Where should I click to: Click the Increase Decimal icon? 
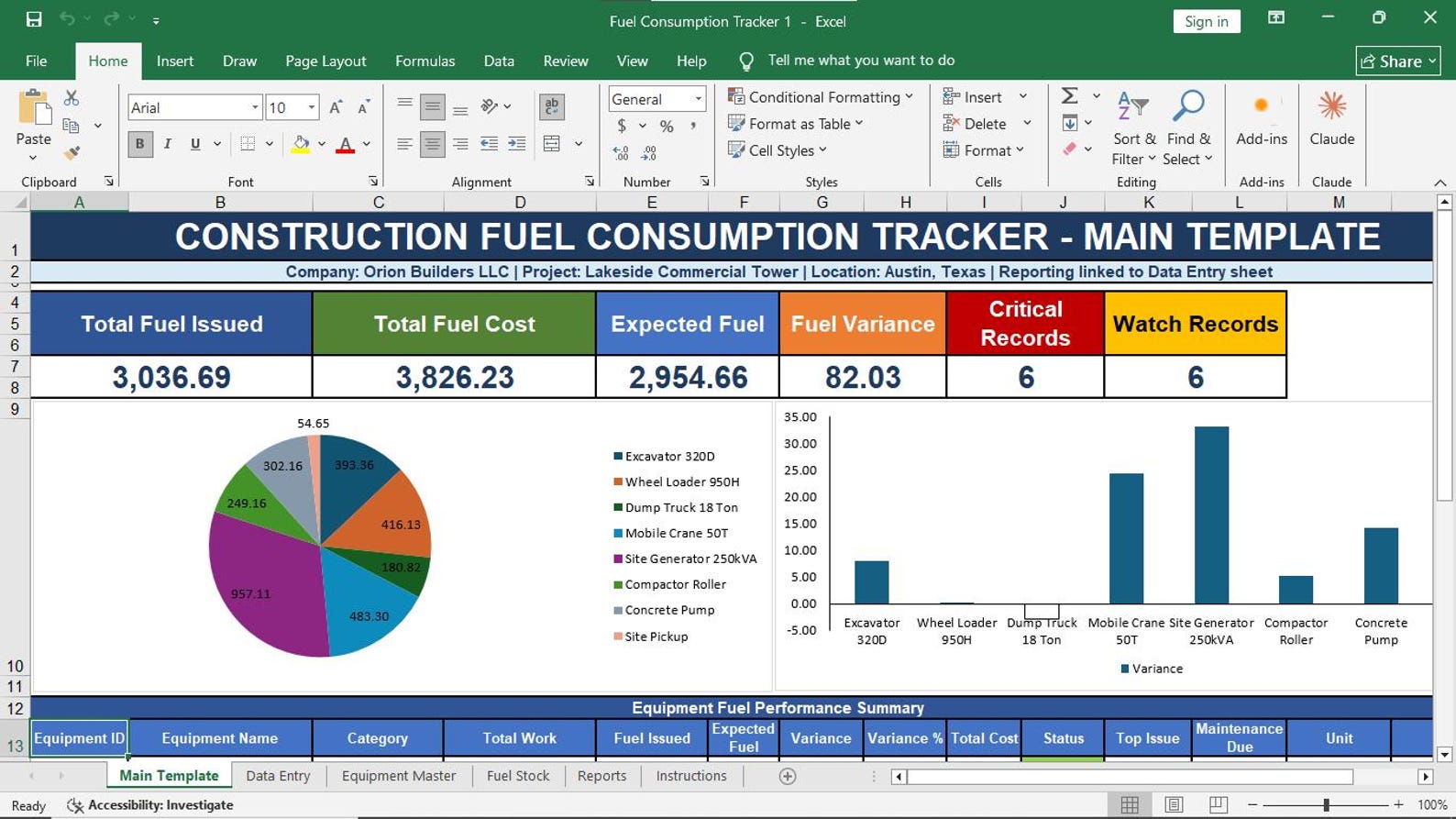click(622, 153)
